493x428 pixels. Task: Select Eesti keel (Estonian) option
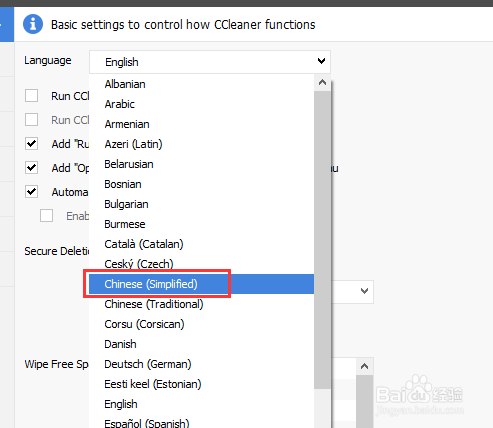(x=201, y=384)
